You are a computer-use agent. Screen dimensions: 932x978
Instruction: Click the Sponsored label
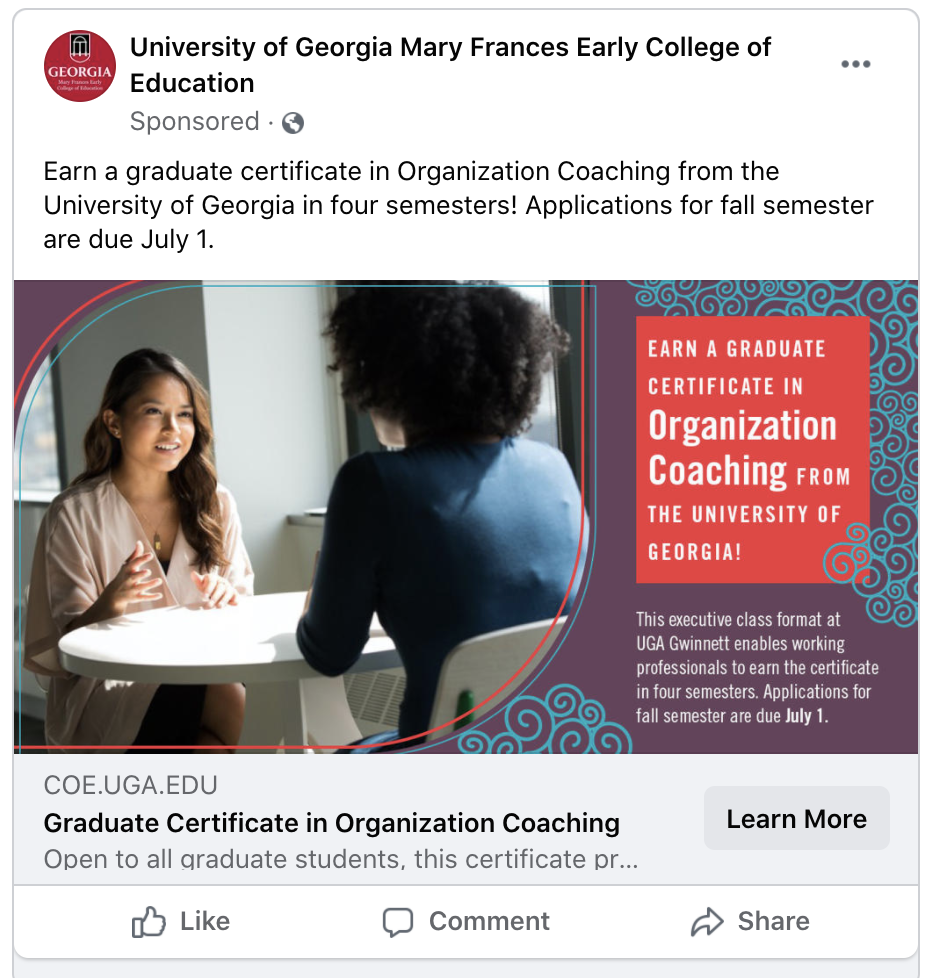pyautogui.click(x=194, y=122)
